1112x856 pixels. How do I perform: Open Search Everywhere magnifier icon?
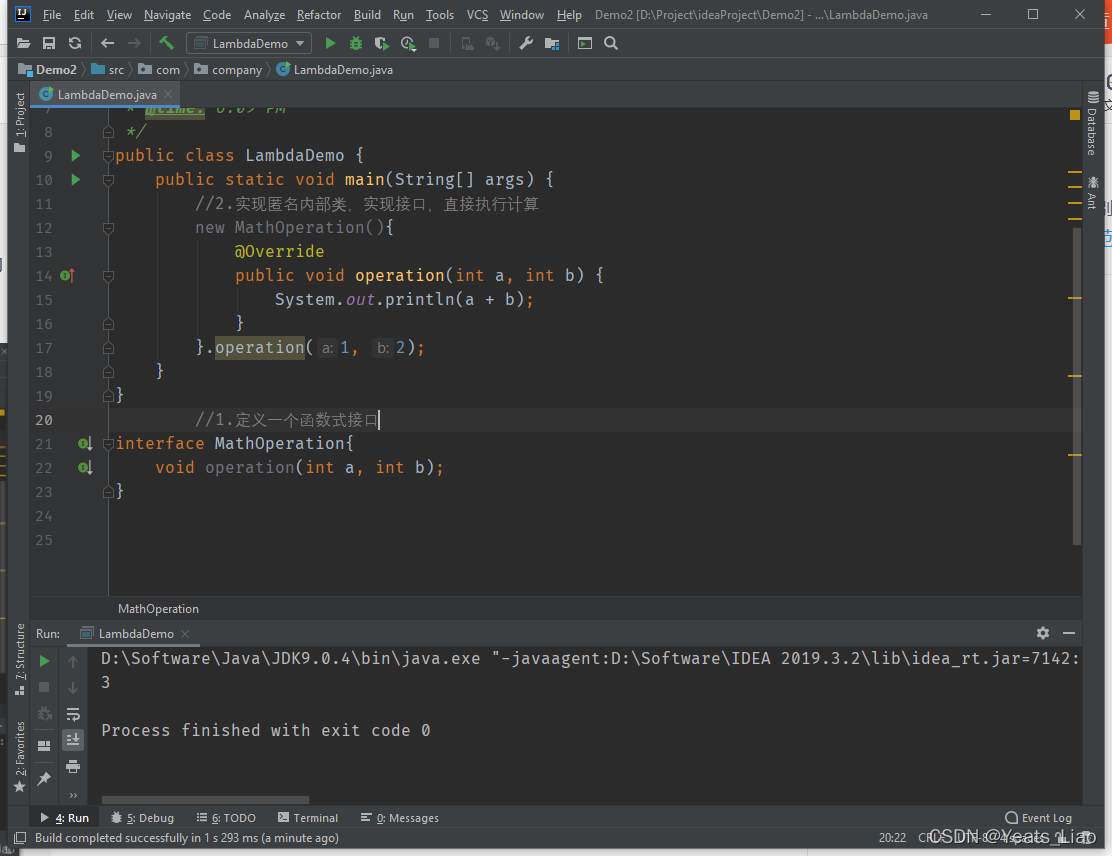611,43
